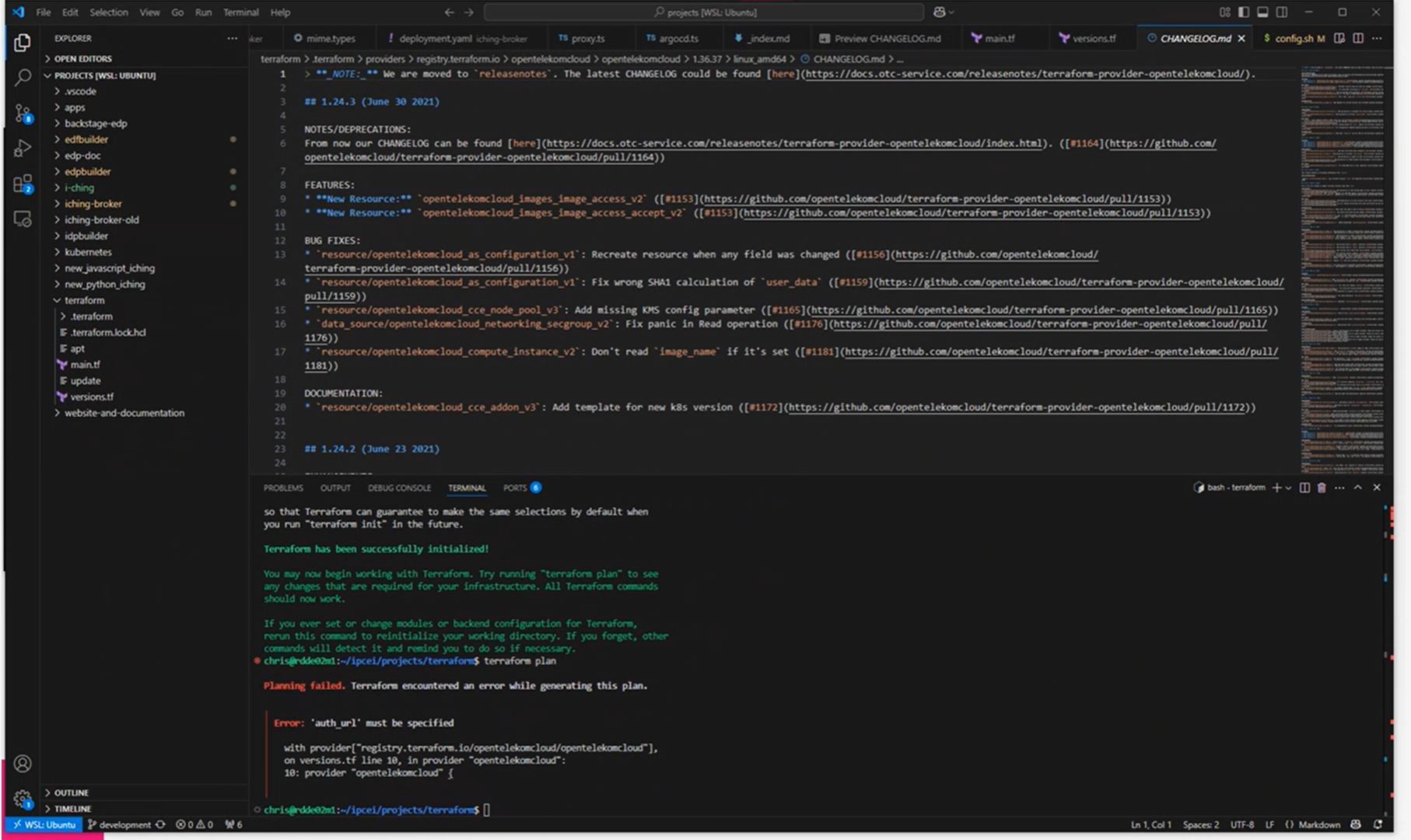This screenshot has width=1411, height=840.
Task: Close the CHANGELOG.md tab
Action: tap(1241, 38)
